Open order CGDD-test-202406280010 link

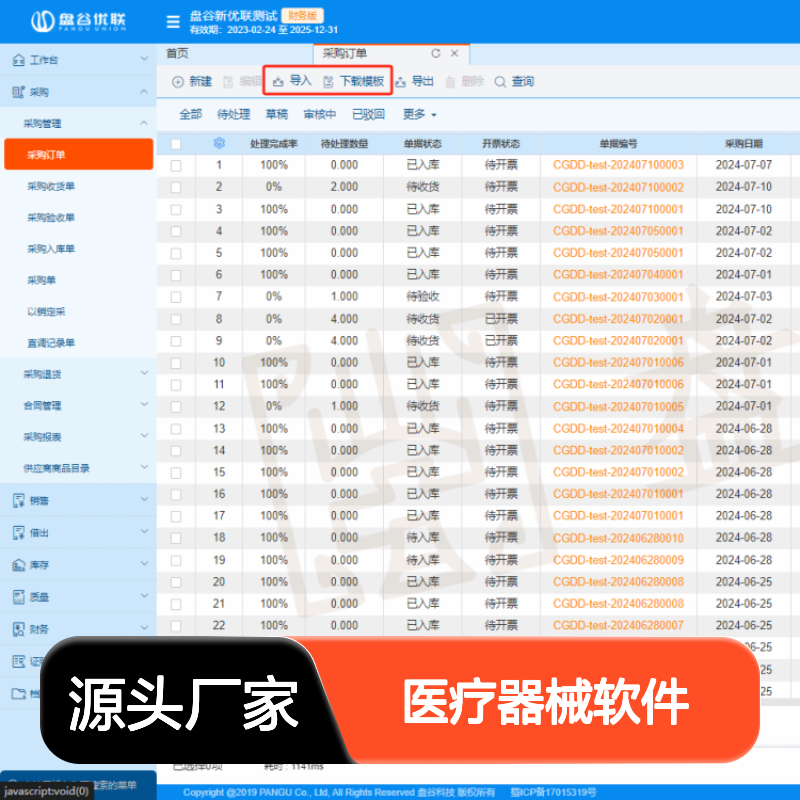tap(618, 538)
